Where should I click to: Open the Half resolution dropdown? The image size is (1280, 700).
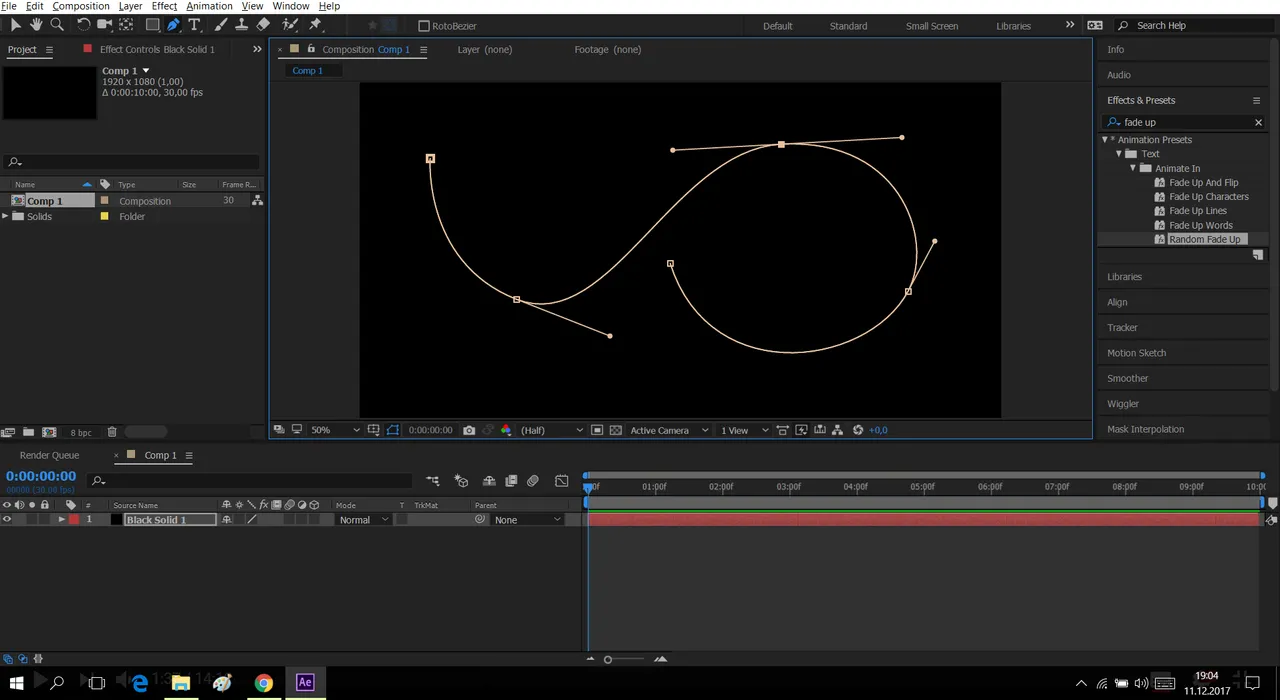click(551, 430)
